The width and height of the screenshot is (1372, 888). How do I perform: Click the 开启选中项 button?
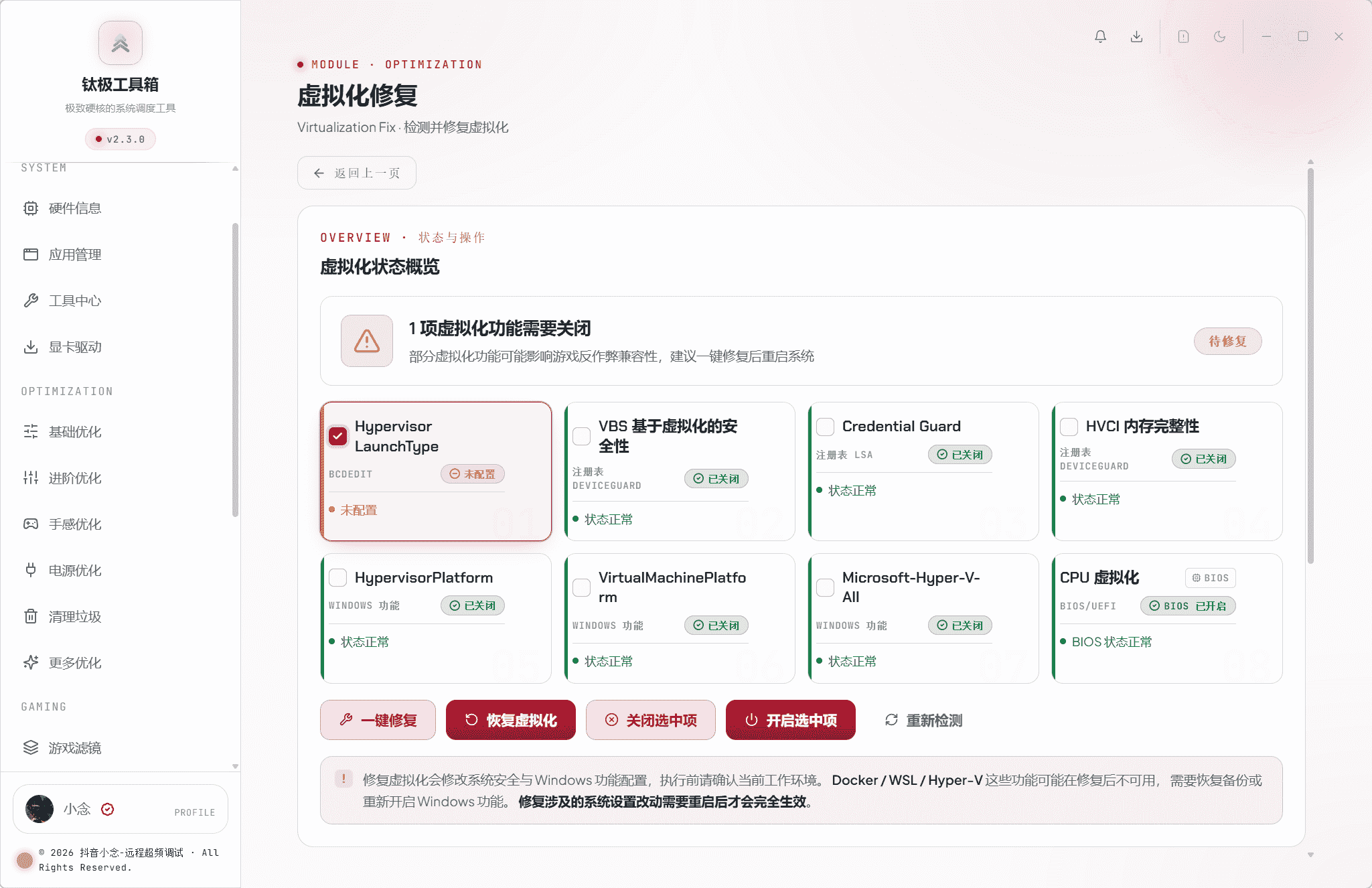pyautogui.click(x=791, y=720)
